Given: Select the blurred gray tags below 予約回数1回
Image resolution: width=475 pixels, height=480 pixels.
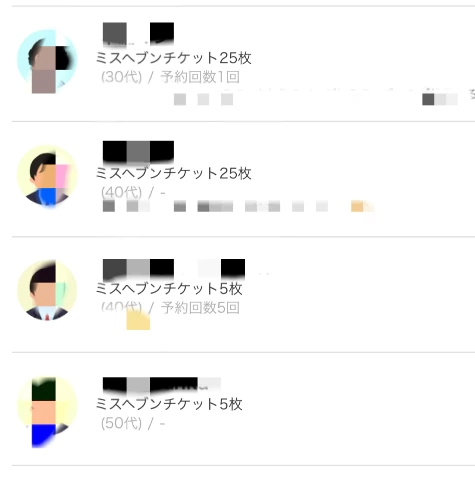Looking at the screenshot, I should click(203, 99).
